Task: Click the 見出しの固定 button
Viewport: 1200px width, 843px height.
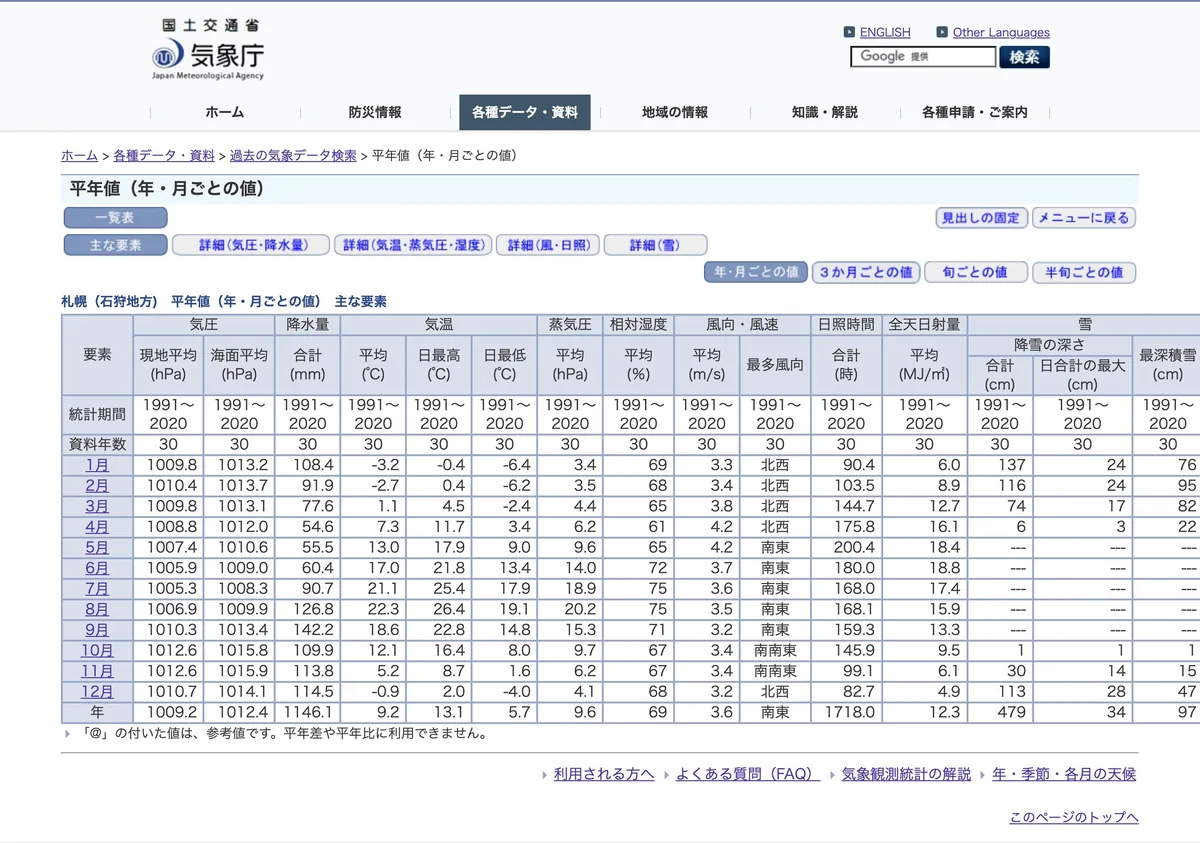Action: pos(981,218)
